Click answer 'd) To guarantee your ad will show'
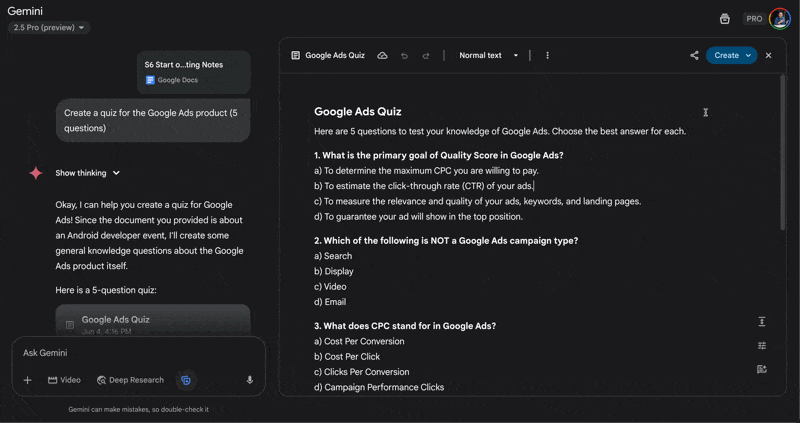The height and width of the screenshot is (423, 800). (x=418, y=217)
